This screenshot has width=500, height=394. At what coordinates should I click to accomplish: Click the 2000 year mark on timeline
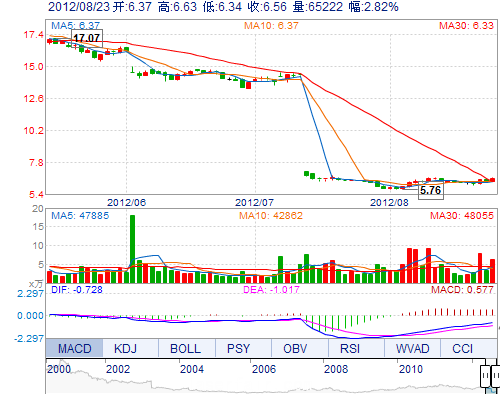59,369
